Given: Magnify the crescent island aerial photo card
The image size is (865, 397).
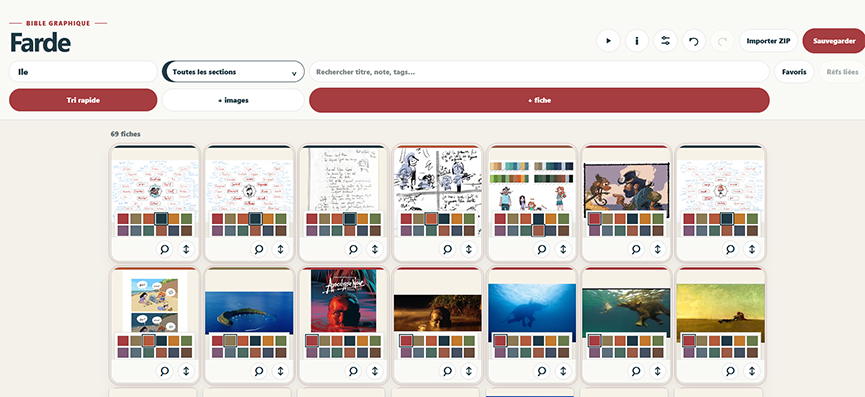Looking at the screenshot, I should coord(259,371).
